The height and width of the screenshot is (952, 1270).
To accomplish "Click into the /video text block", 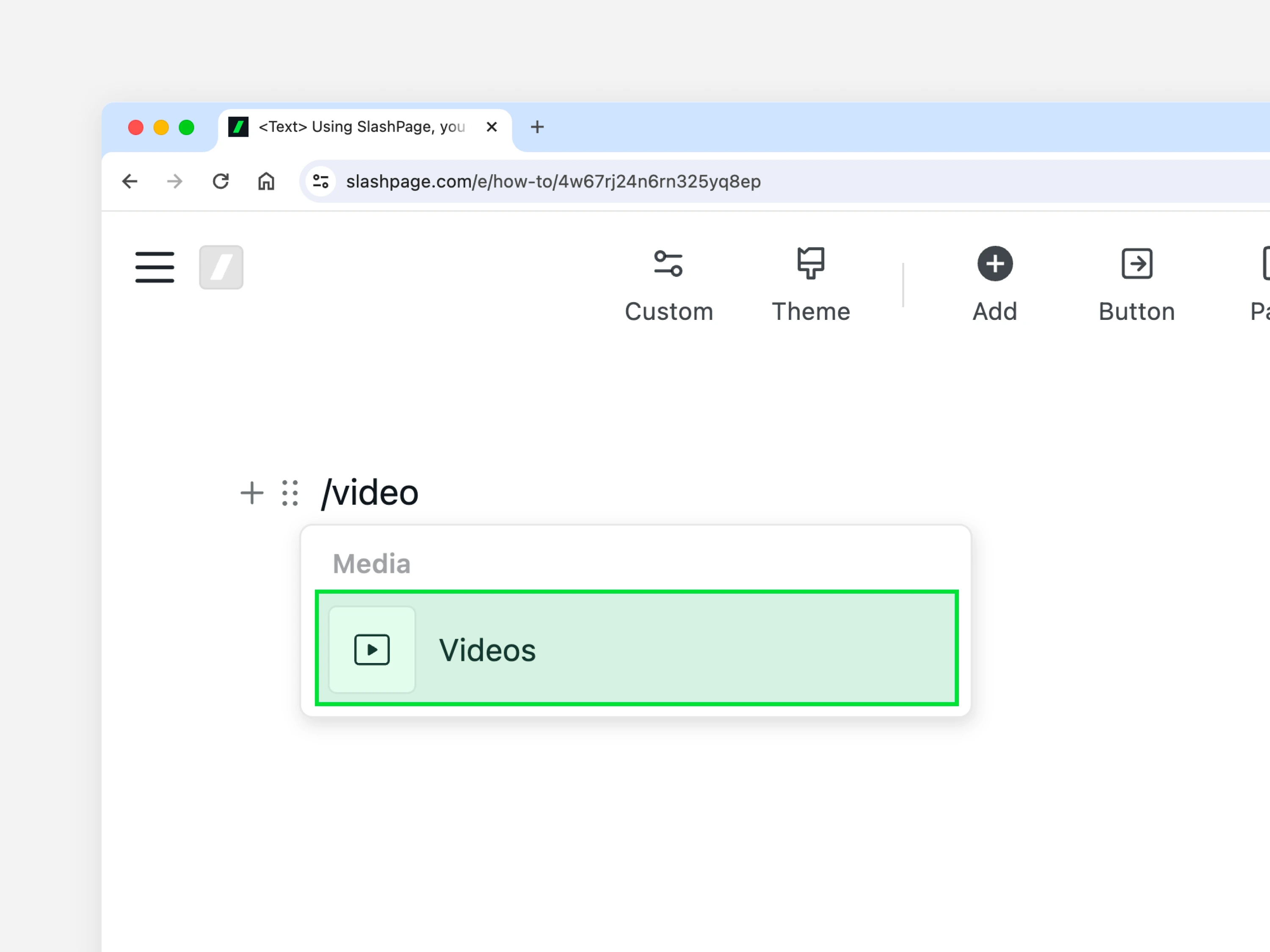I will (370, 493).
